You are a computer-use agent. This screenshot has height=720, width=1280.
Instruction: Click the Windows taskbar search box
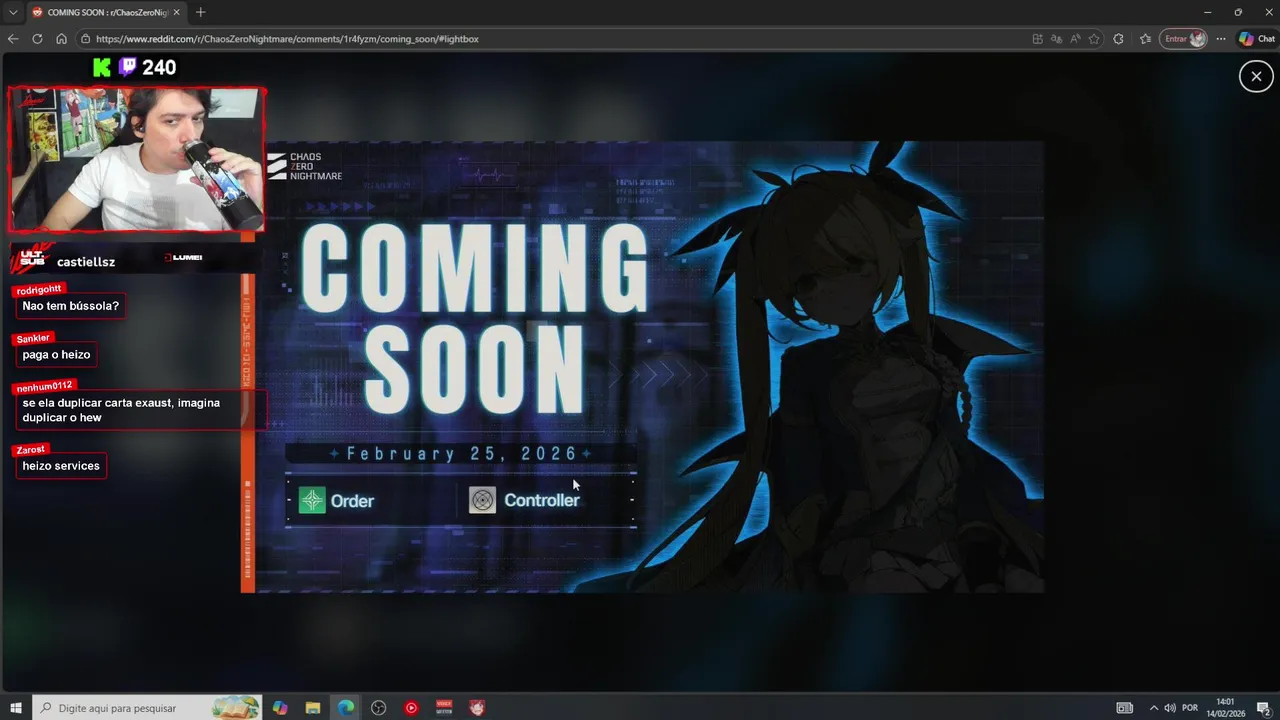147,708
